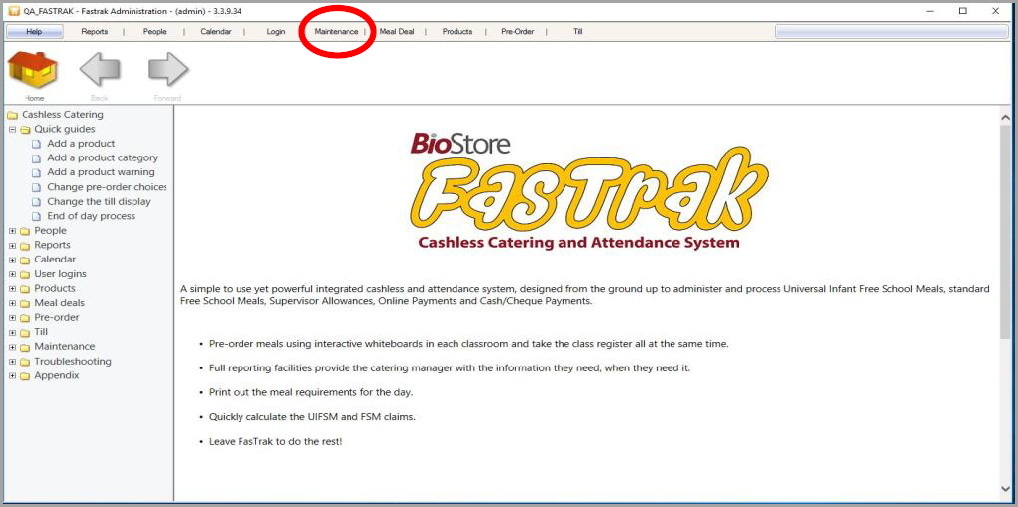
Task: Click the Add a product warning page icon
Action: click(36, 173)
